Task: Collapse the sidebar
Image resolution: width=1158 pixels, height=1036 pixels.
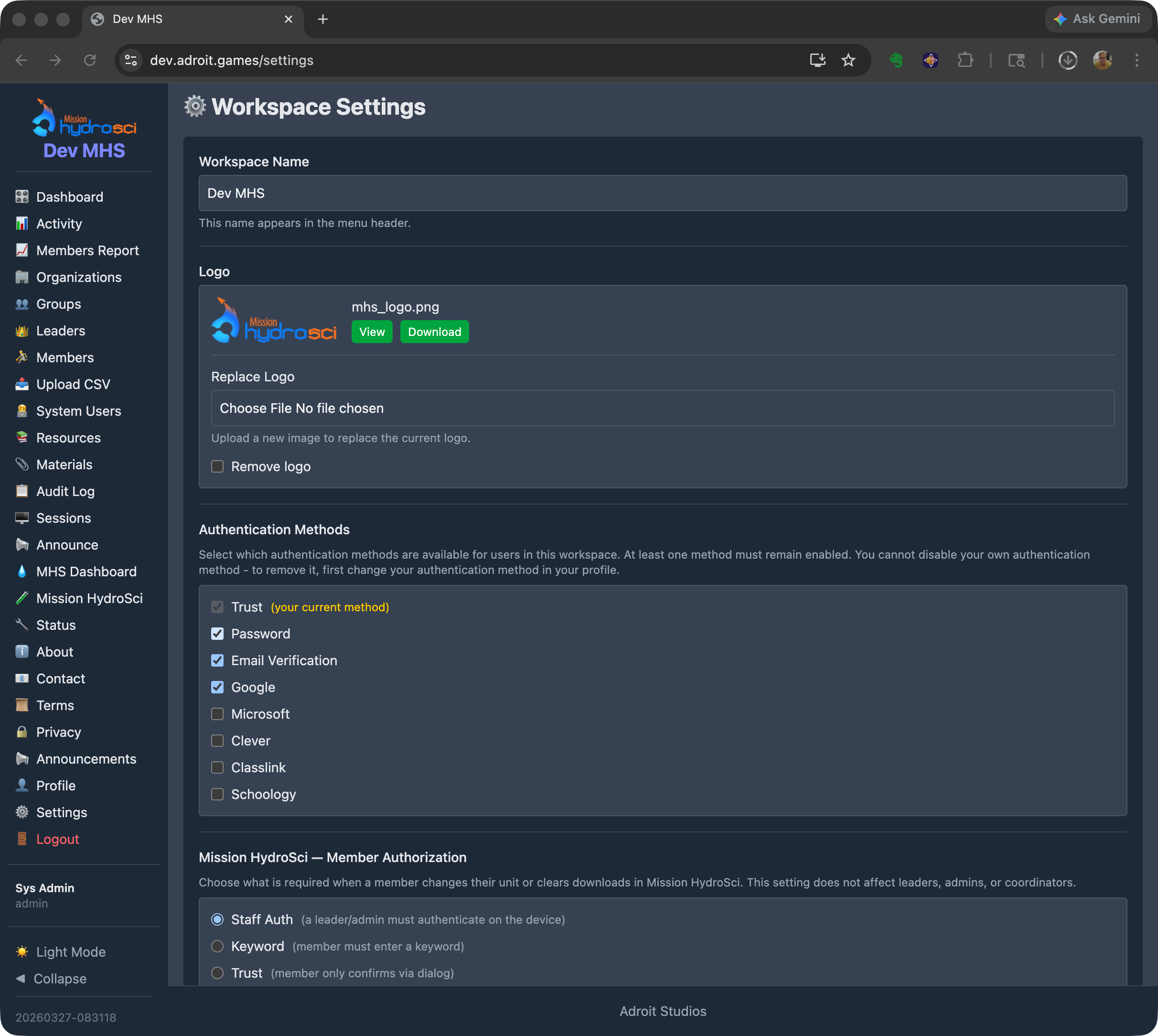Action: tap(59, 978)
